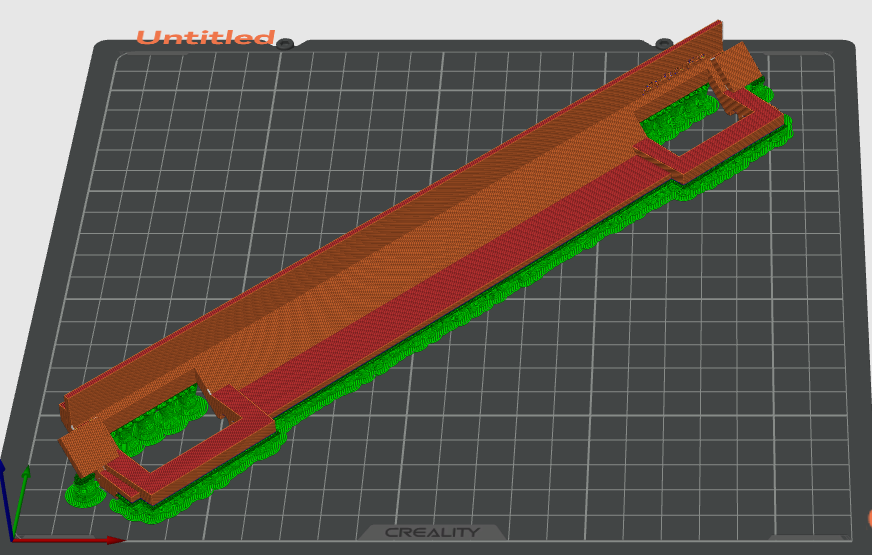Click the Untitled plate name label
This screenshot has width=872, height=555.
coord(205,38)
